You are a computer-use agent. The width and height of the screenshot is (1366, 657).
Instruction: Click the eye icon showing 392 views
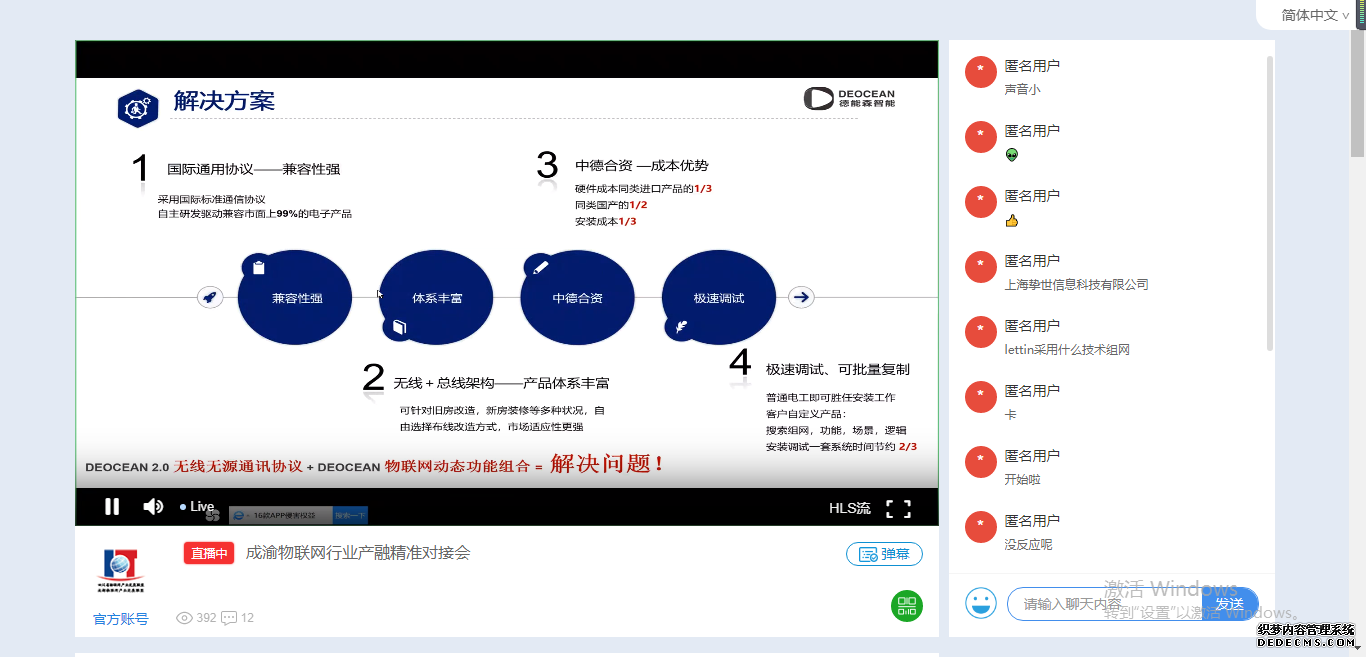point(184,618)
